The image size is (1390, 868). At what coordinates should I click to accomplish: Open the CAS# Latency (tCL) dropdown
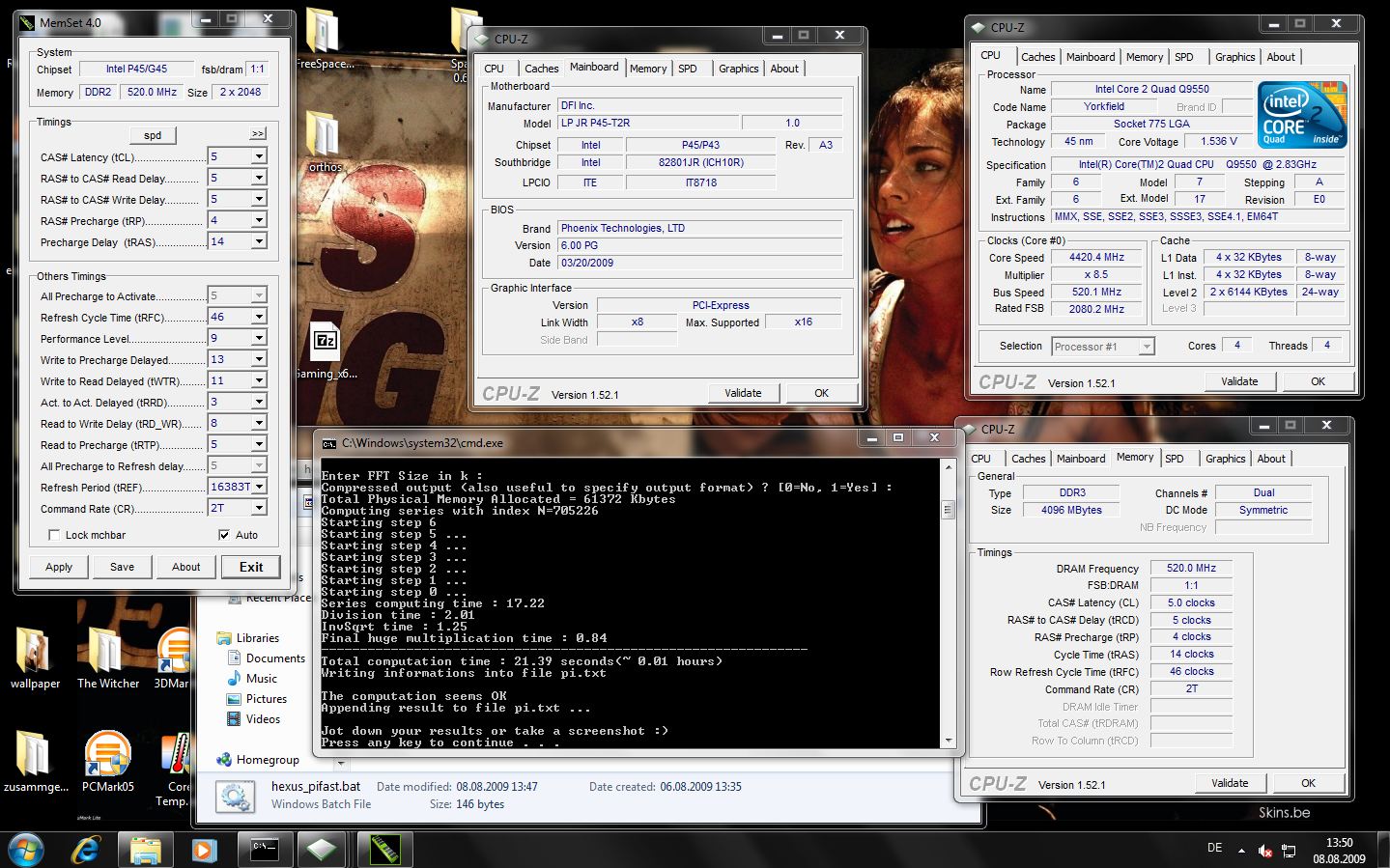pos(259,156)
